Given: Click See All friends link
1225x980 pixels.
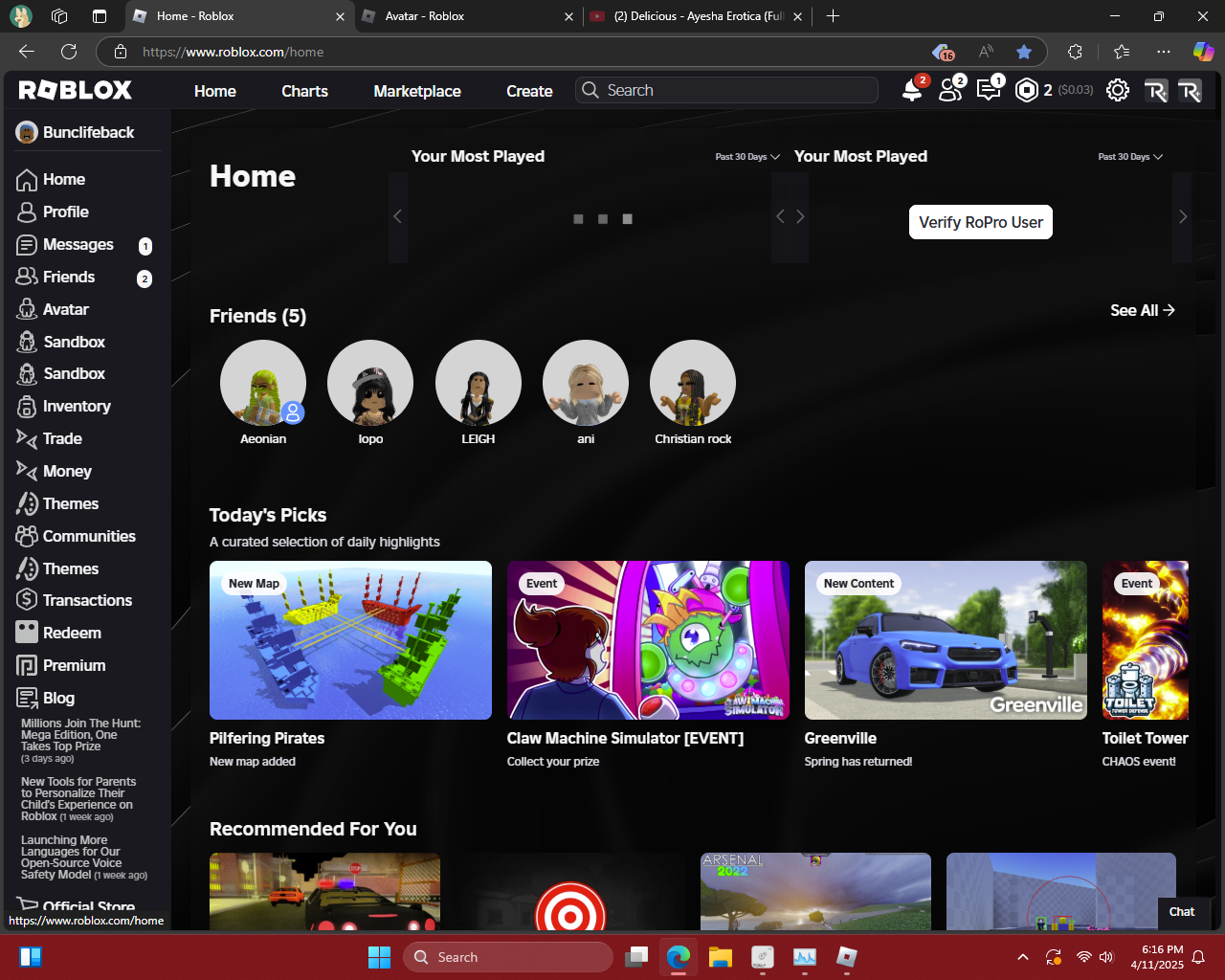Looking at the screenshot, I should tap(1143, 310).
